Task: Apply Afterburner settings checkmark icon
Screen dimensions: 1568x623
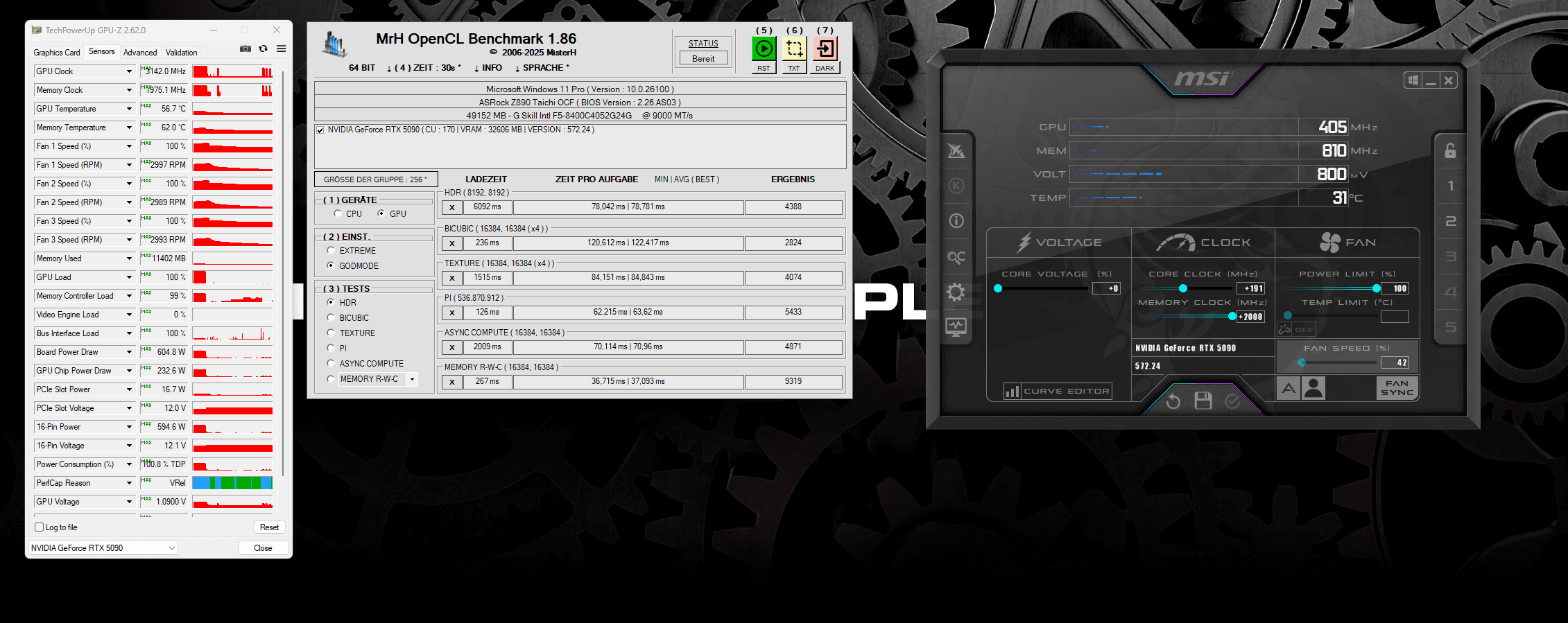Action: 1232,401
